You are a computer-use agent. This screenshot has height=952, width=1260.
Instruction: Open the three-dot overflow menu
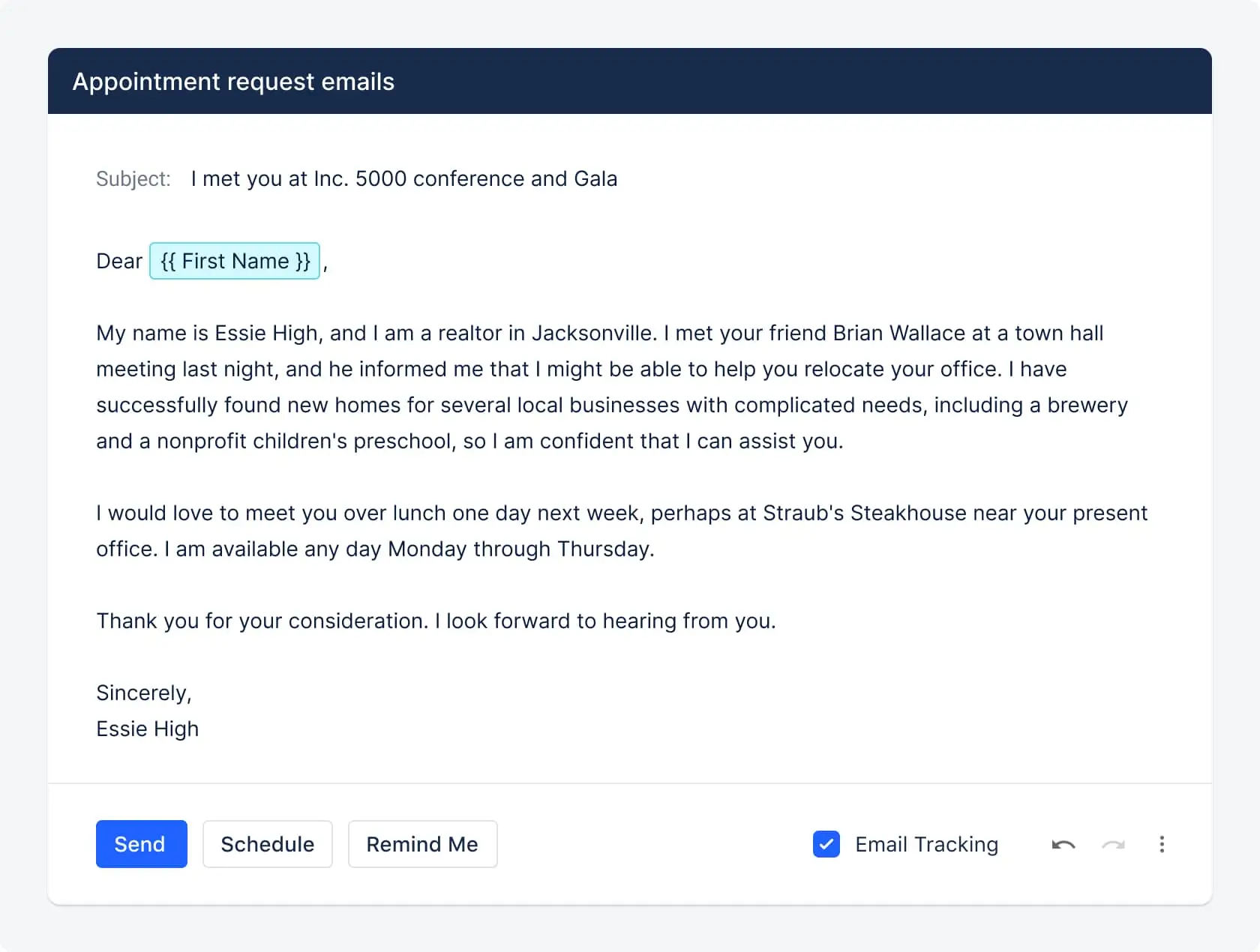1162,844
